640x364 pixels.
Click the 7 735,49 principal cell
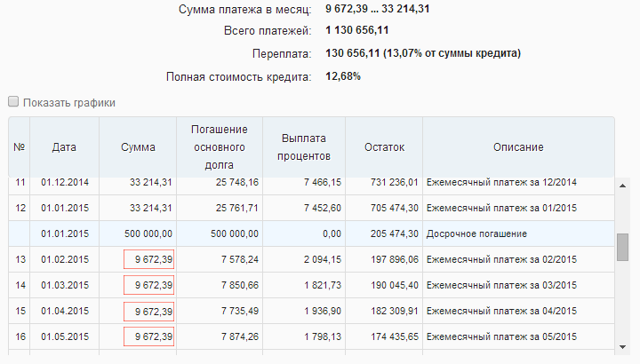(240, 311)
